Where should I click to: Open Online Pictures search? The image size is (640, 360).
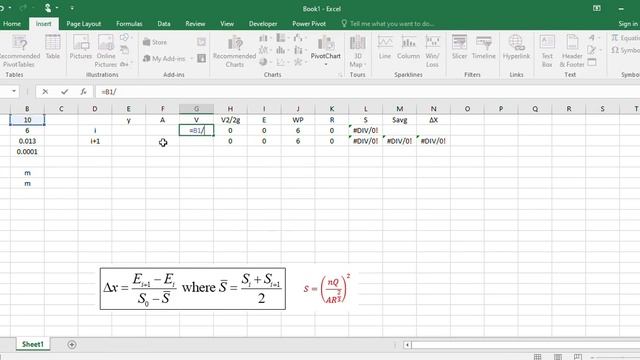click(106, 51)
